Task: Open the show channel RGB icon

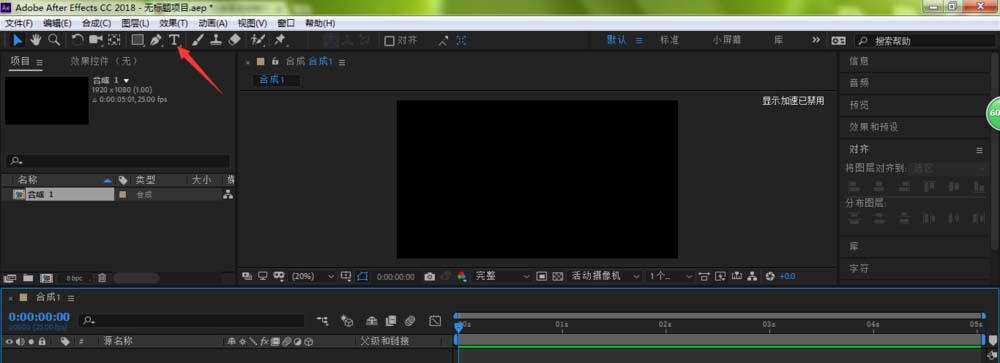Action: pyautogui.click(x=462, y=276)
